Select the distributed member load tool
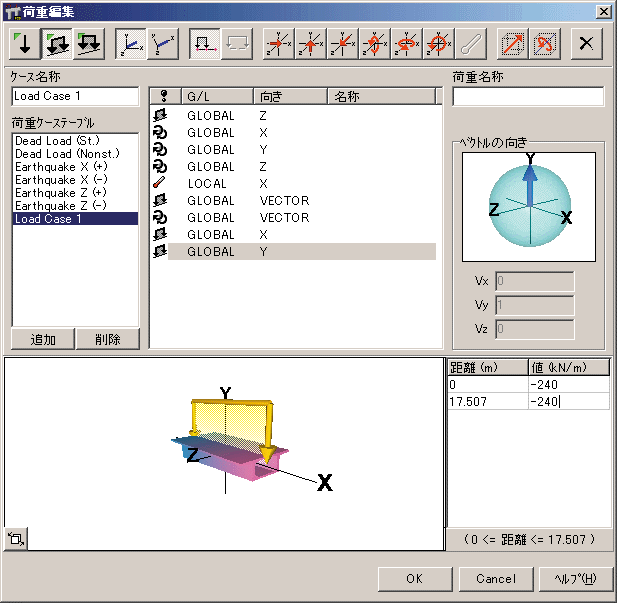 (x=57, y=44)
